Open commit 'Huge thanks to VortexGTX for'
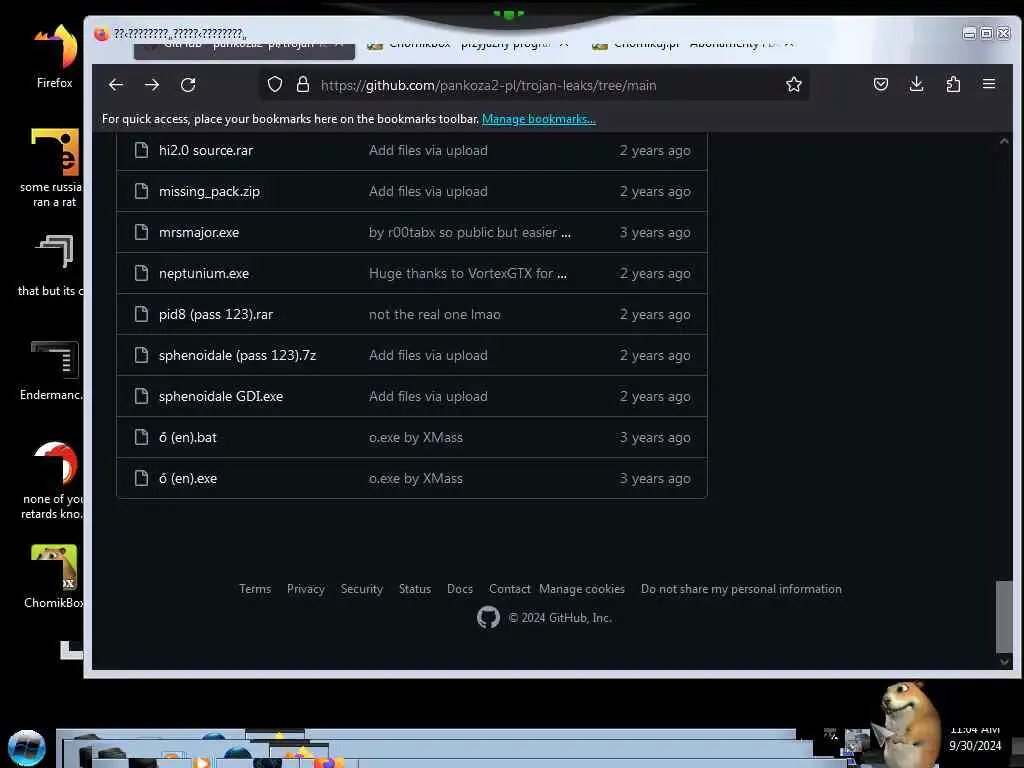 [x=468, y=274]
